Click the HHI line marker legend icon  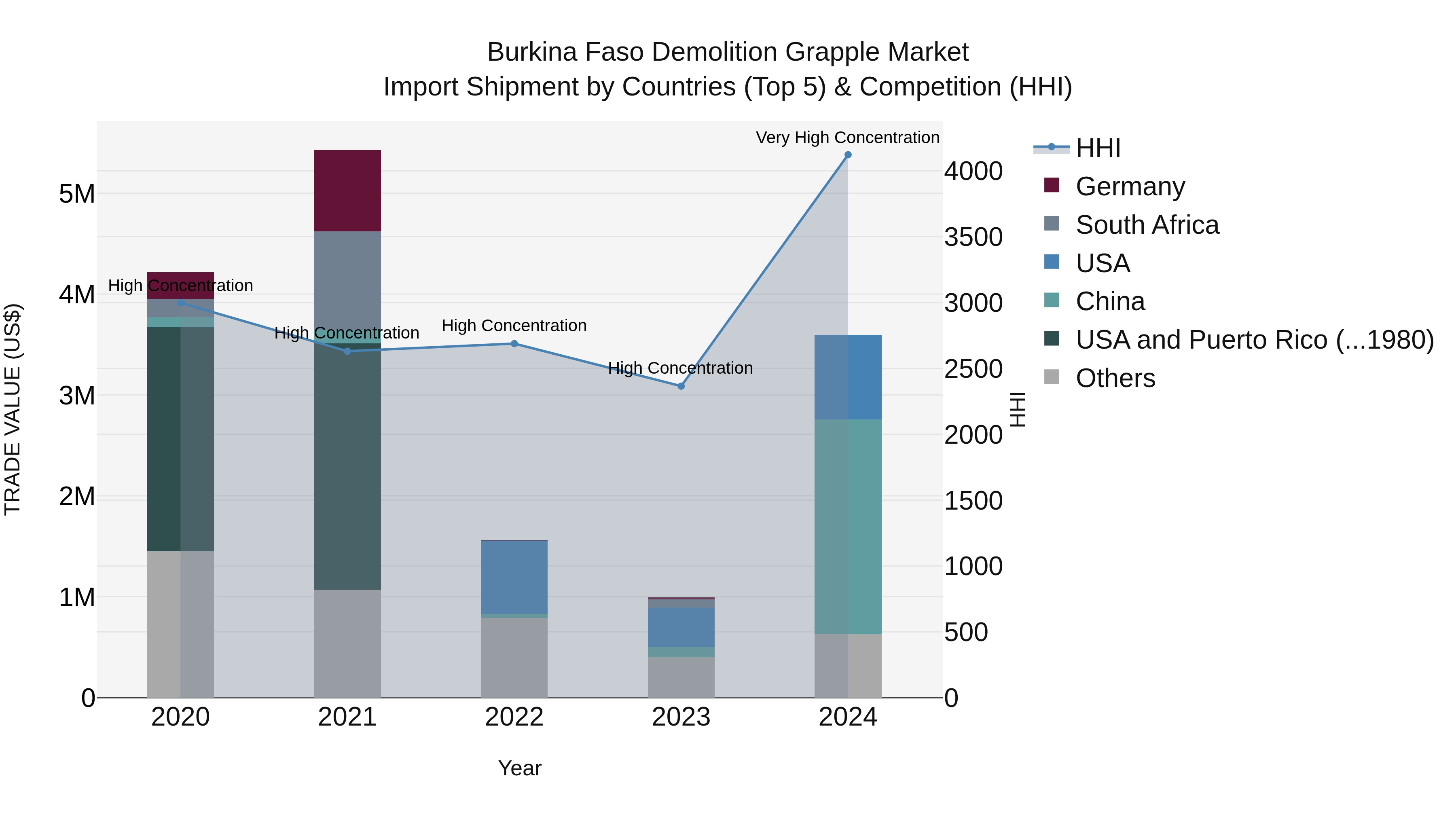click(x=1051, y=147)
